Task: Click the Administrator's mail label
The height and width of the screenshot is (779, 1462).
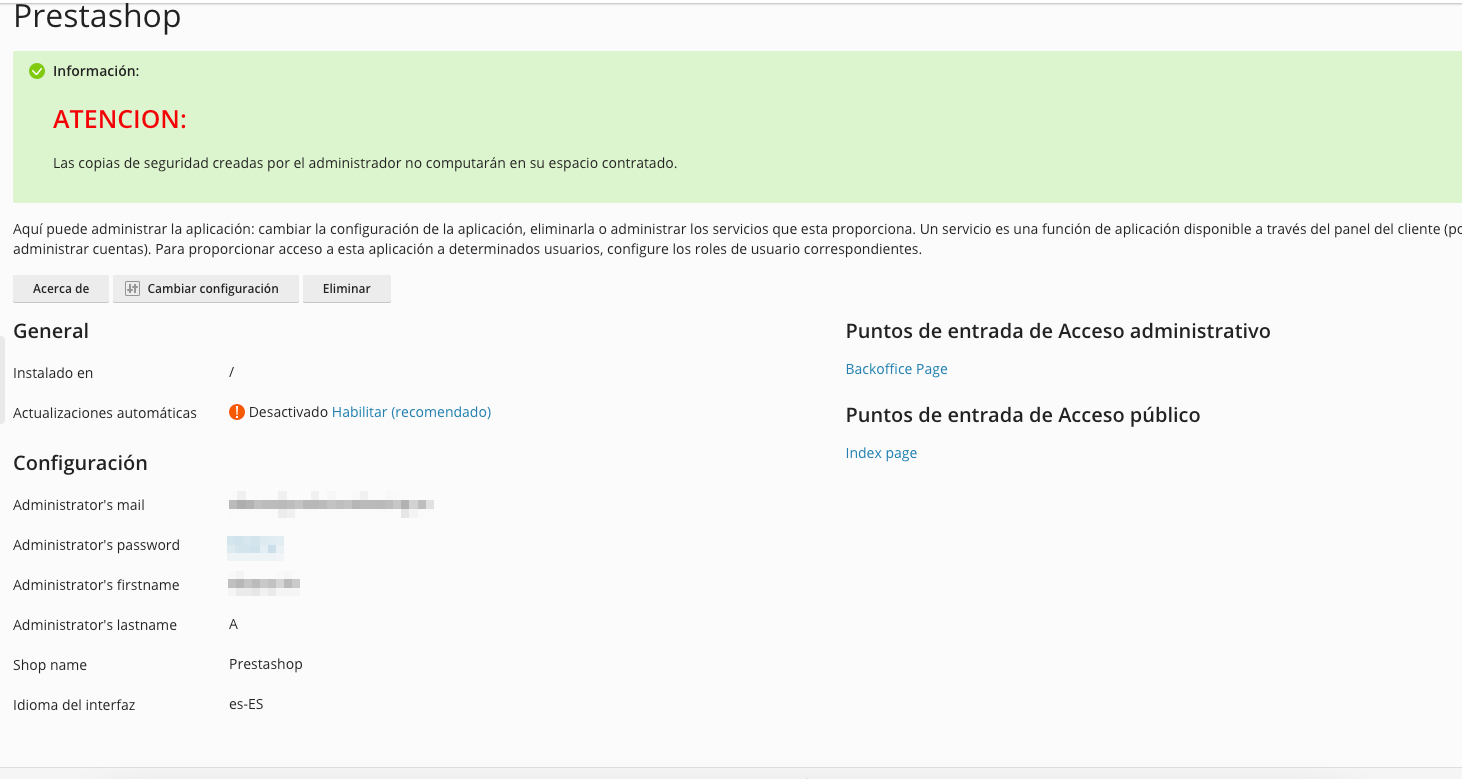Action: (79, 505)
